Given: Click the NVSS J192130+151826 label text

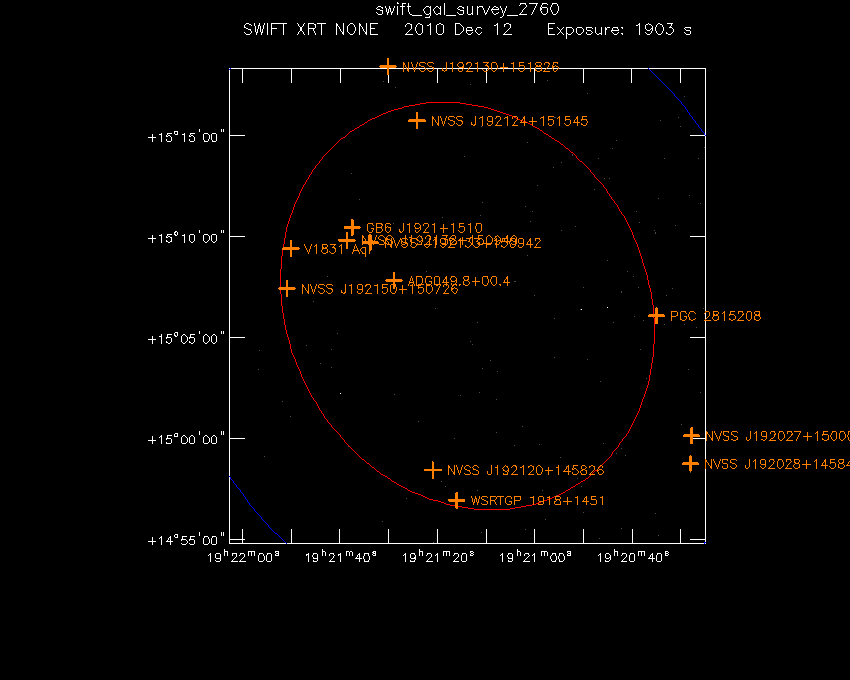Looking at the screenshot, I should pos(480,67).
